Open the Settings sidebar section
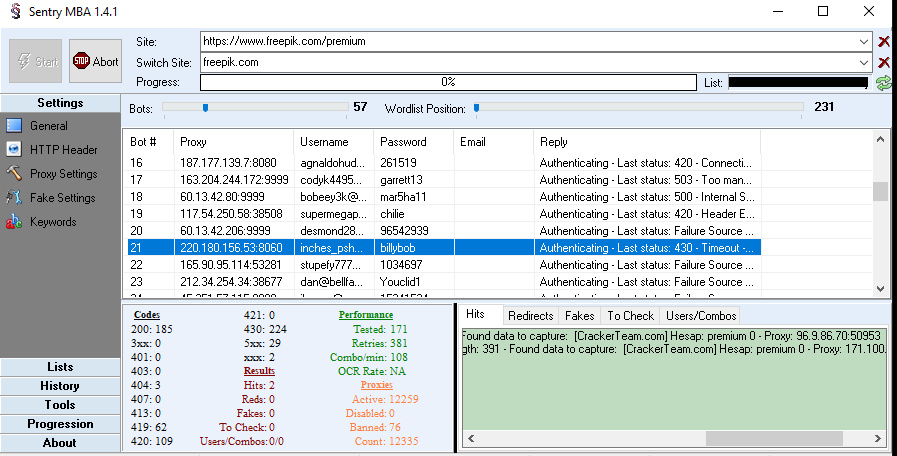 (x=60, y=103)
